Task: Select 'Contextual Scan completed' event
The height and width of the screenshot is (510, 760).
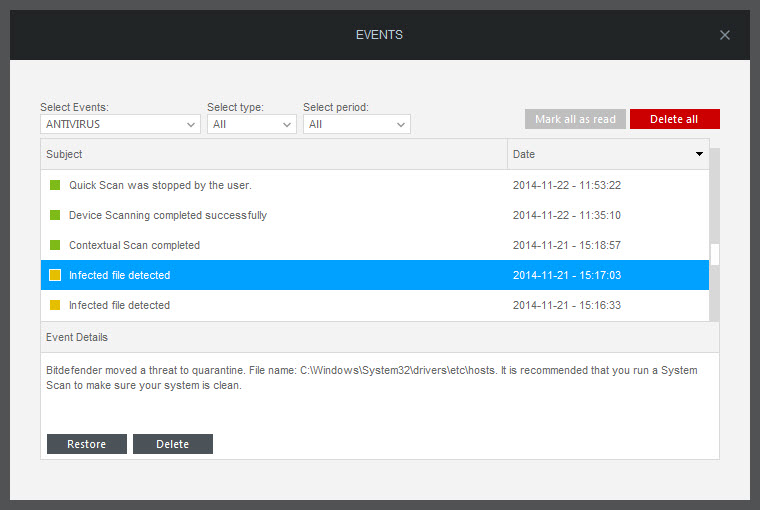Action: (x=375, y=245)
